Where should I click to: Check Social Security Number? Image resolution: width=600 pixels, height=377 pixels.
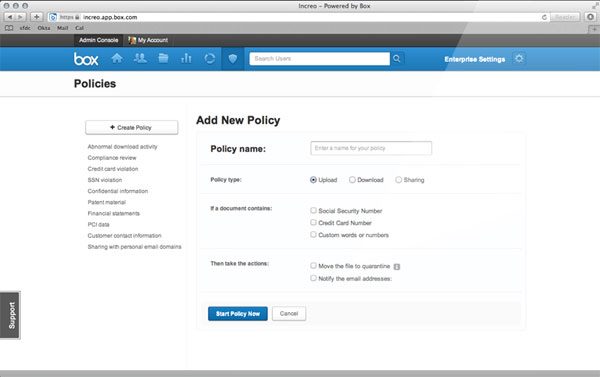coord(313,211)
